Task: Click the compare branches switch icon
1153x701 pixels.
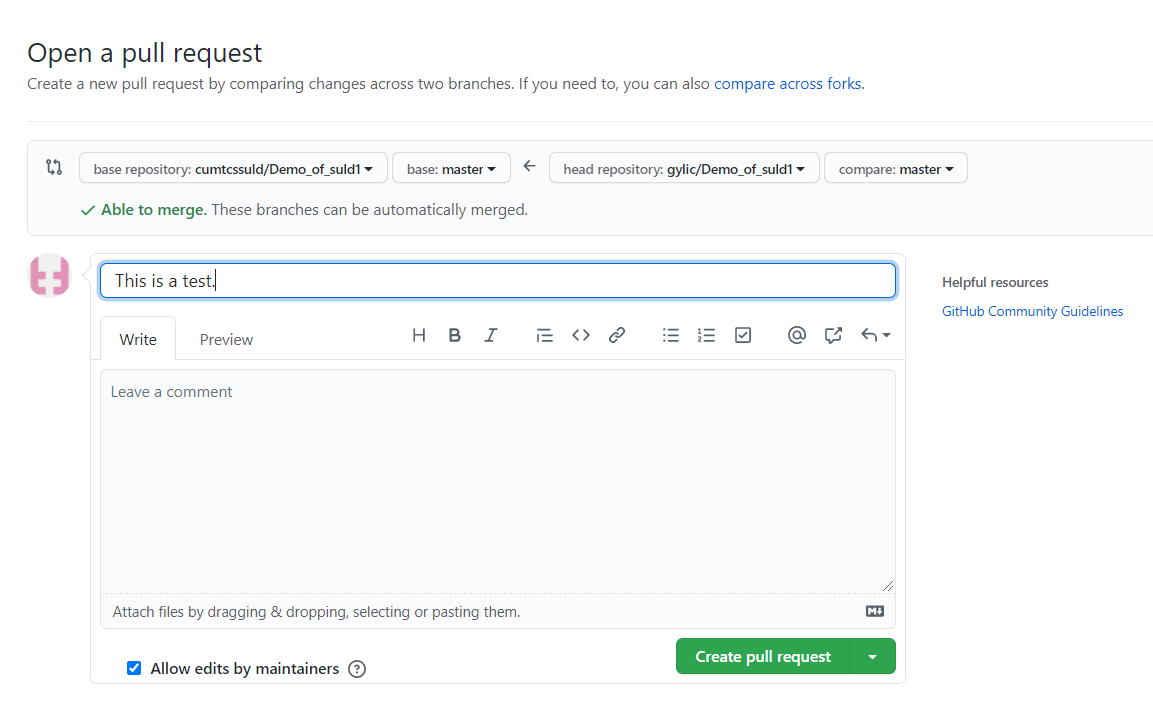Action: tap(54, 167)
